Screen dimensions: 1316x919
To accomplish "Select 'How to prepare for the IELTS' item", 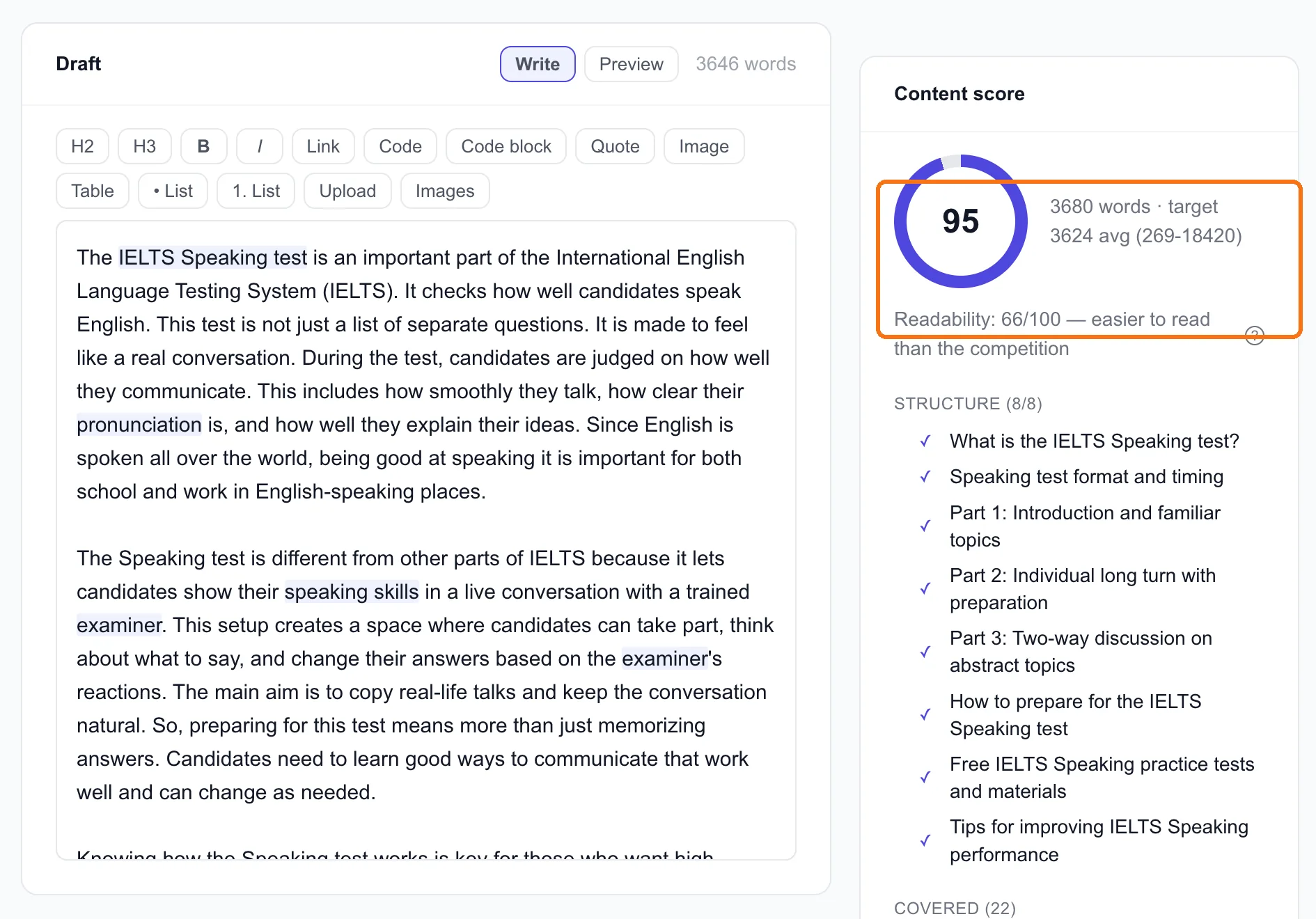I will coord(1076,715).
